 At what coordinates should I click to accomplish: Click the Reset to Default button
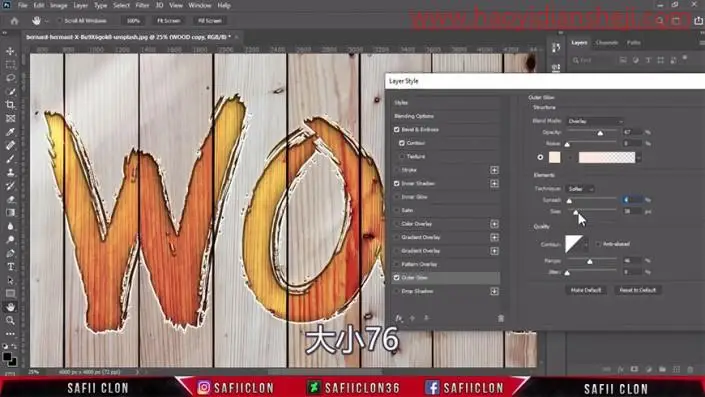click(x=638, y=290)
